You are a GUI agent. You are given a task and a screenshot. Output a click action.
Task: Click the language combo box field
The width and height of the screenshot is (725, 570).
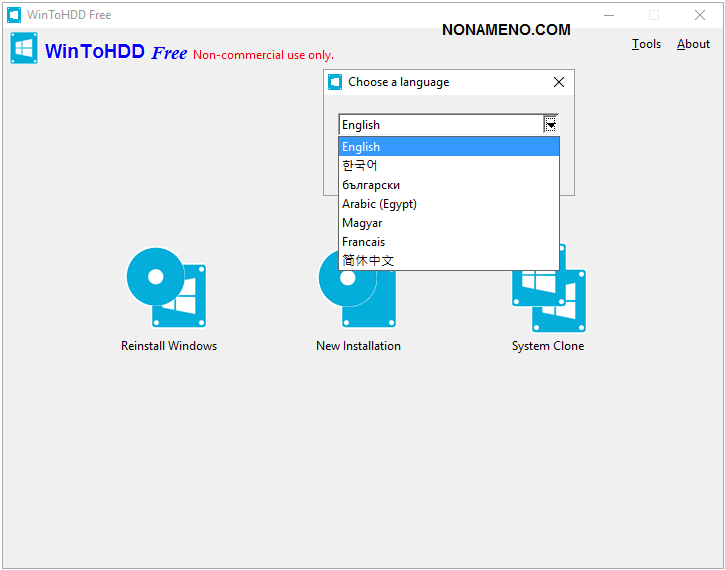tap(440, 125)
